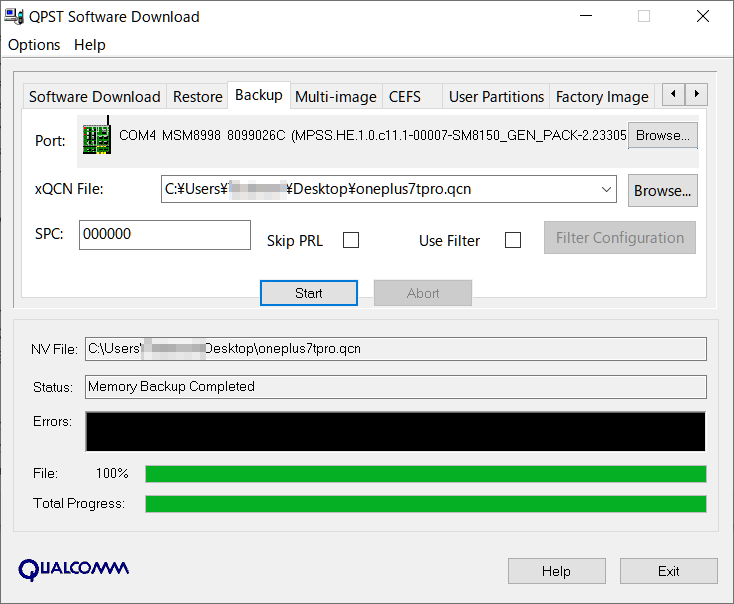The height and width of the screenshot is (604, 734).
Task: Close the QPST Software Download window
Action: click(703, 16)
